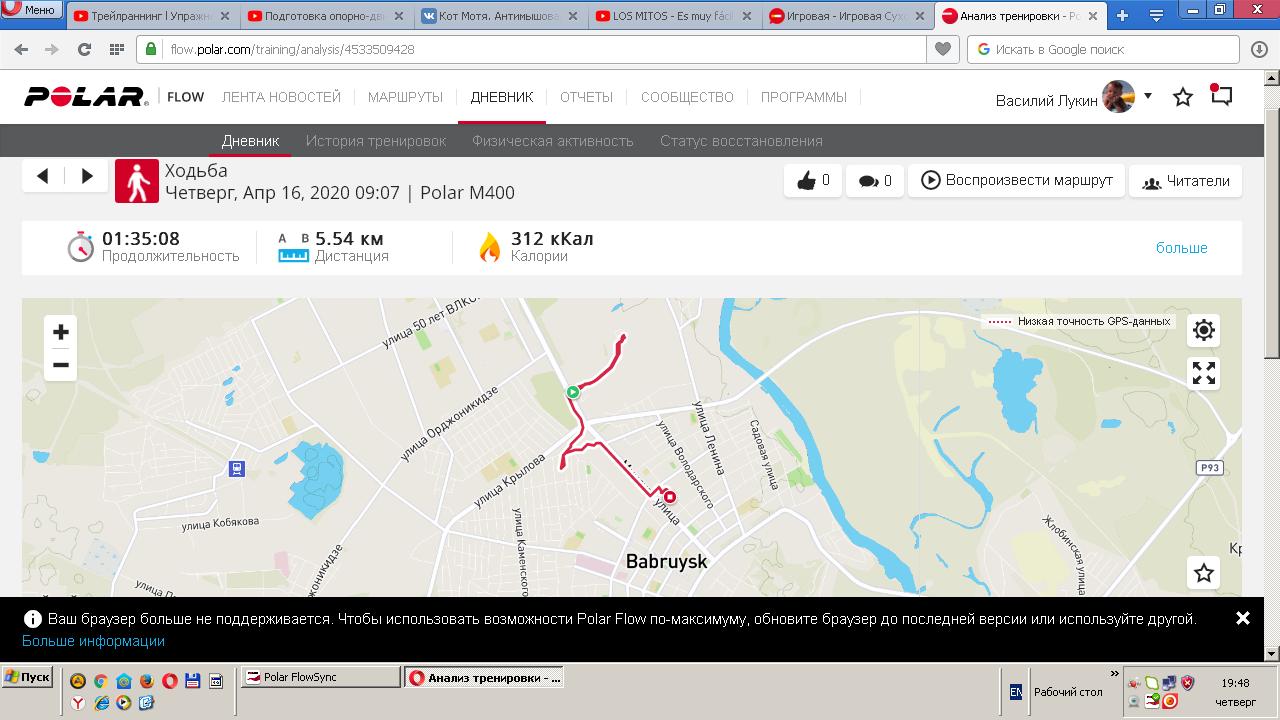
Task: Open the favorites star in Polar header
Action: click(1183, 97)
